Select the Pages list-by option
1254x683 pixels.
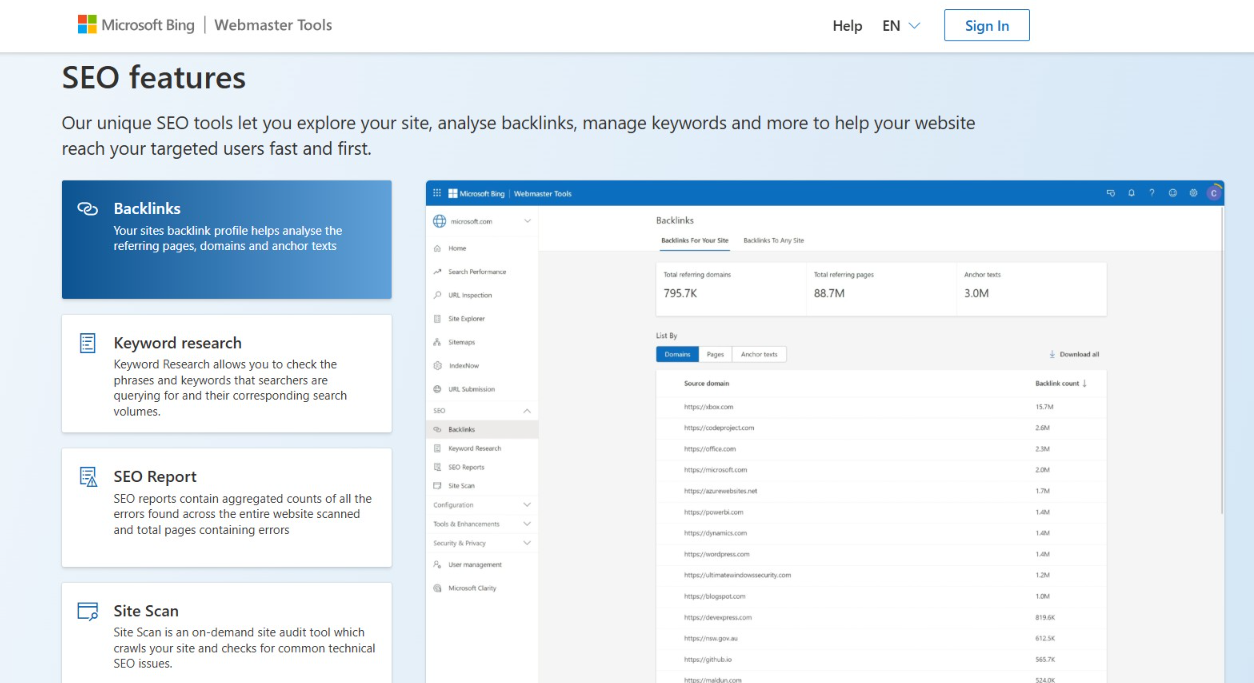[x=715, y=354]
